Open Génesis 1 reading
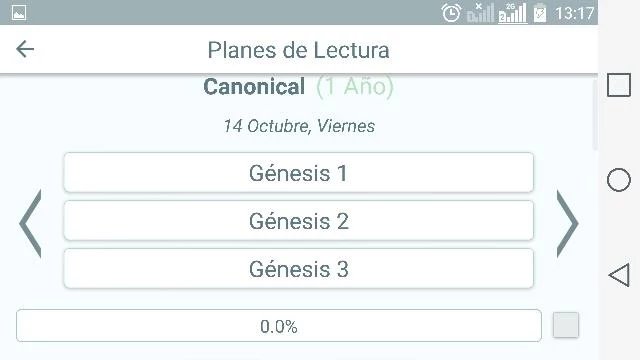 pos(298,173)
